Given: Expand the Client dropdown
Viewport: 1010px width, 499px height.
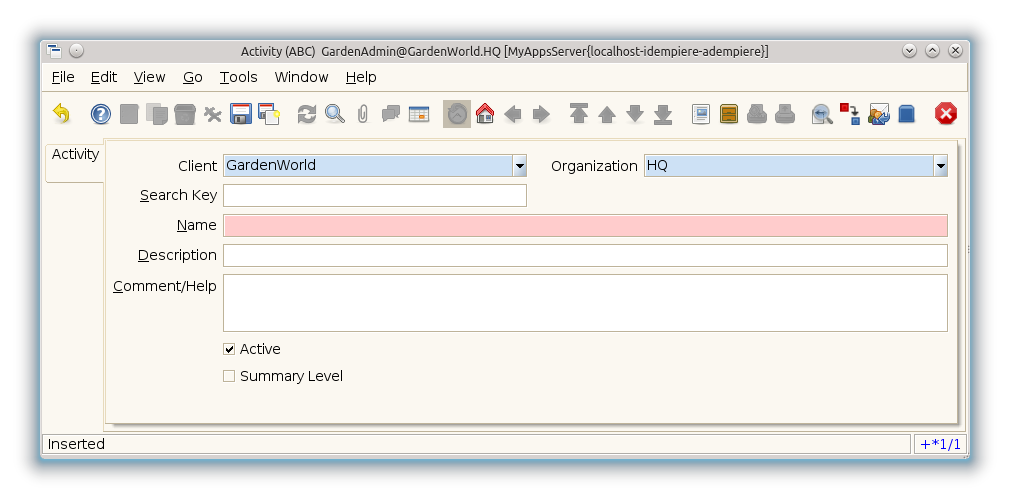Looking at the screenshot, I should [519, 166].
